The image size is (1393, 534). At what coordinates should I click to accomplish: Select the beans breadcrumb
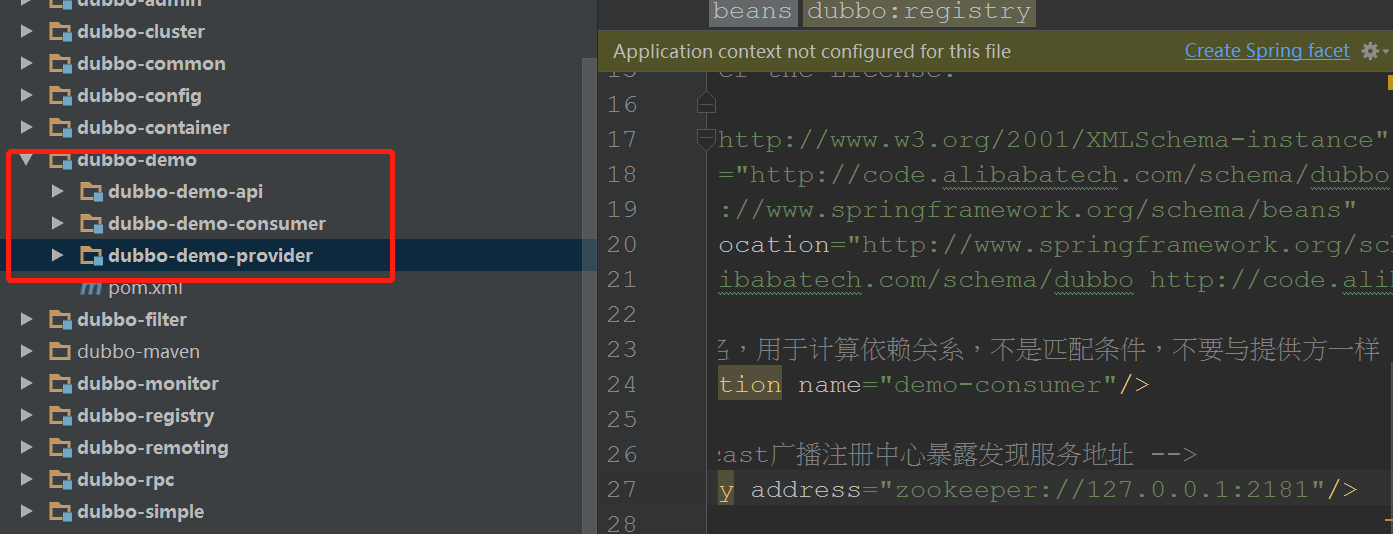(754, 12)
